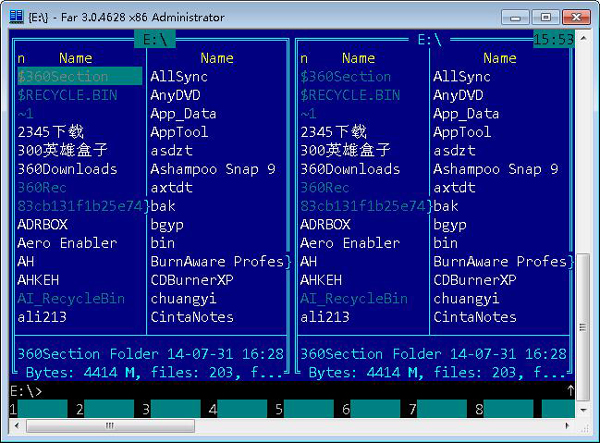Screen dimensions: 600x443
Task: Select CDBurnerXP in left panel
Action: (192, 280)
